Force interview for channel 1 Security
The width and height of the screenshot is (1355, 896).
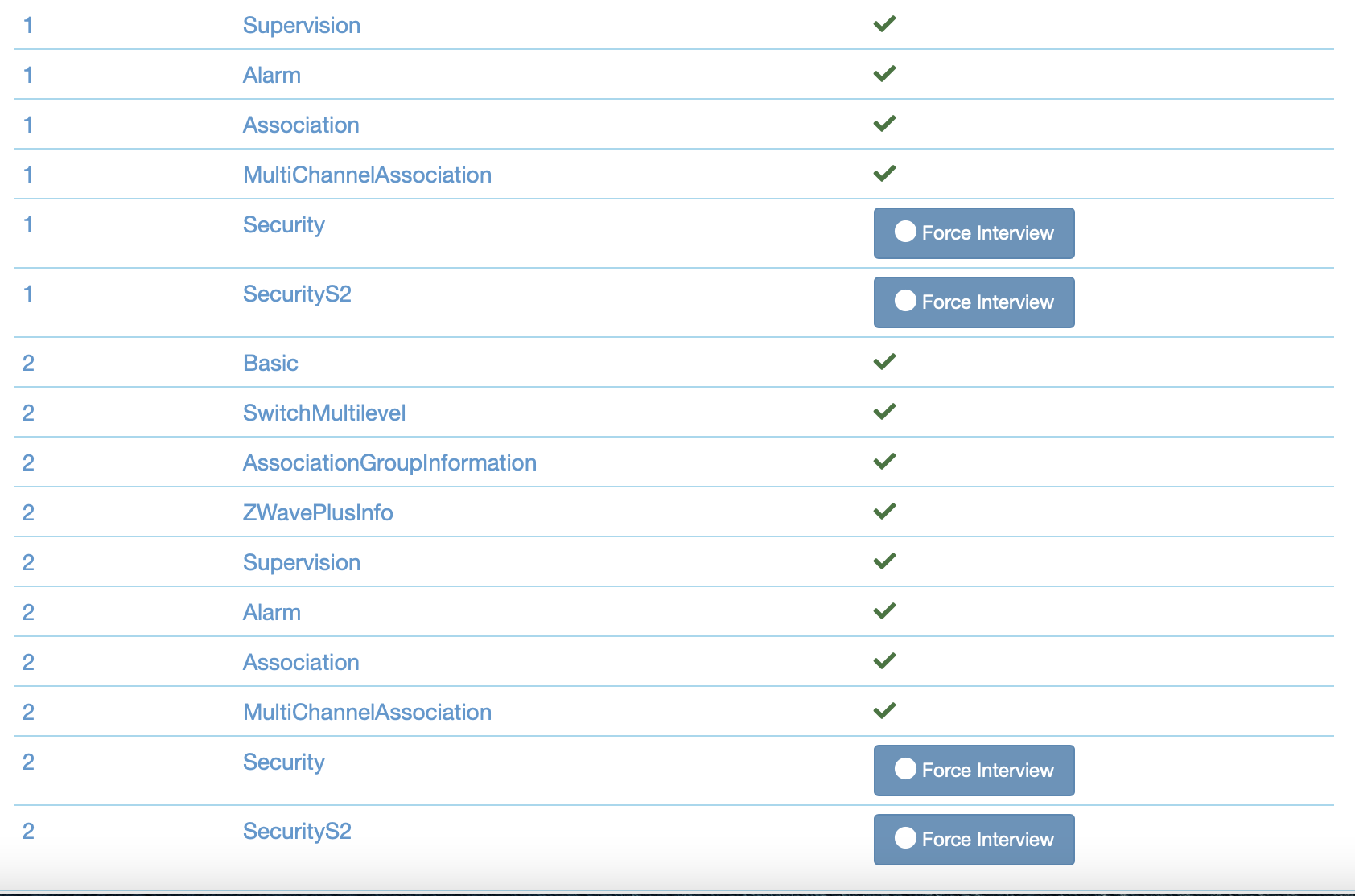974,233
